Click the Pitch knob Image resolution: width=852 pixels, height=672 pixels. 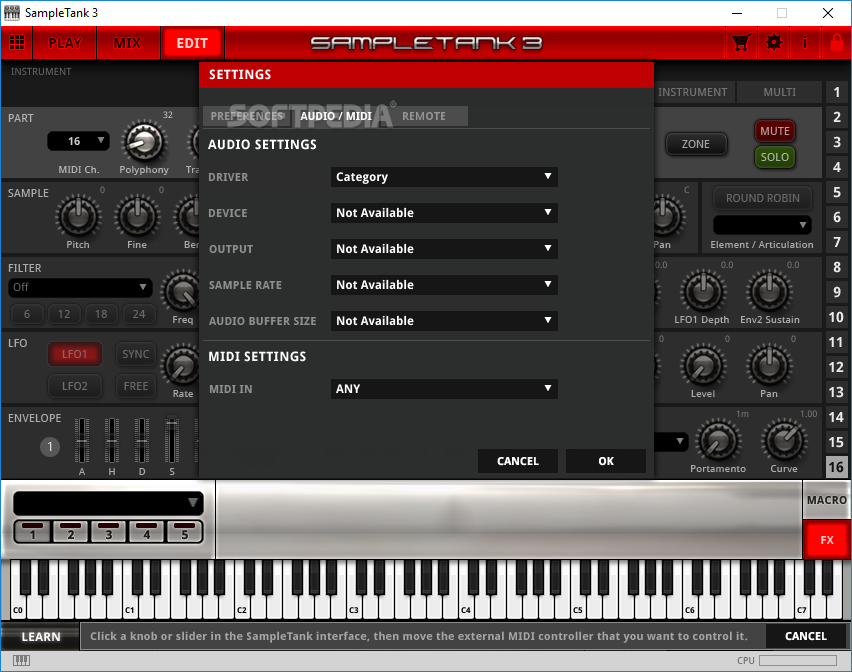(x=79, y=216)
